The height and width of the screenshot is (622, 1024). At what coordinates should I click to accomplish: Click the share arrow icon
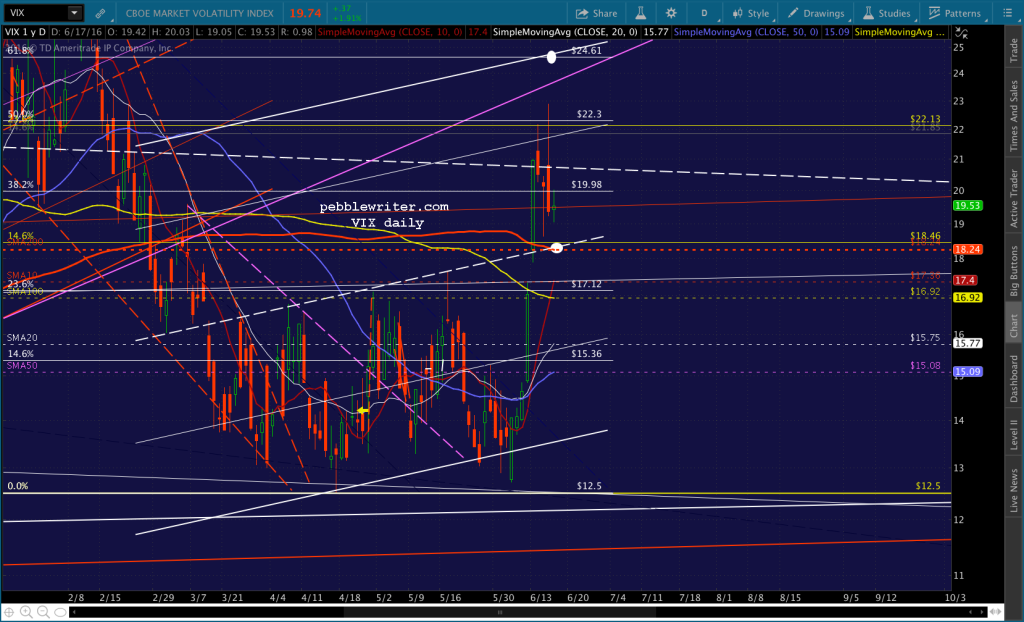tap(581, 13)
